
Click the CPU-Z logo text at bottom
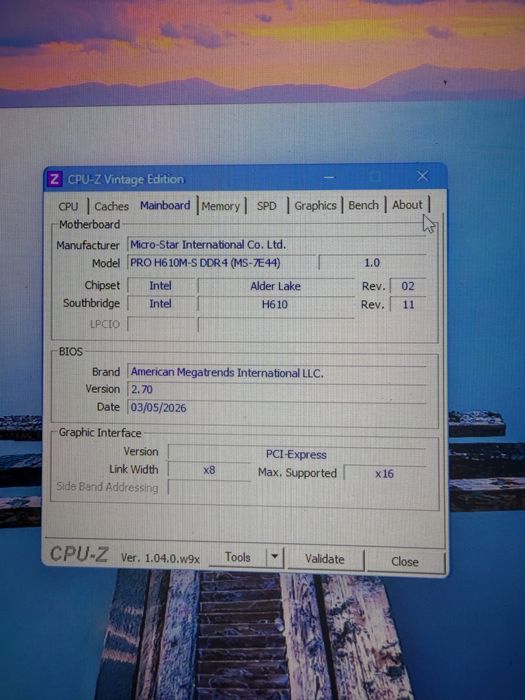(x=79, y=554)
